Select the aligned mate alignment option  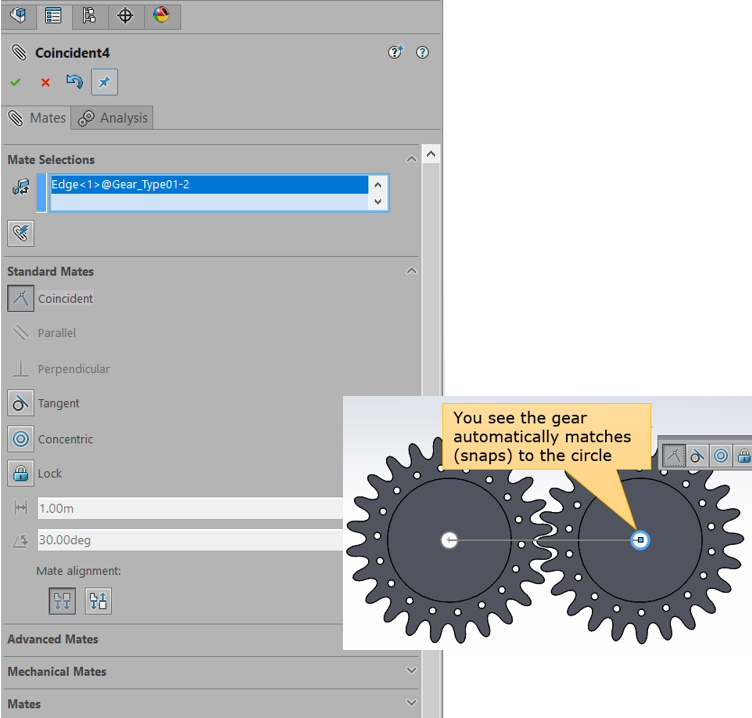point(62,601)
